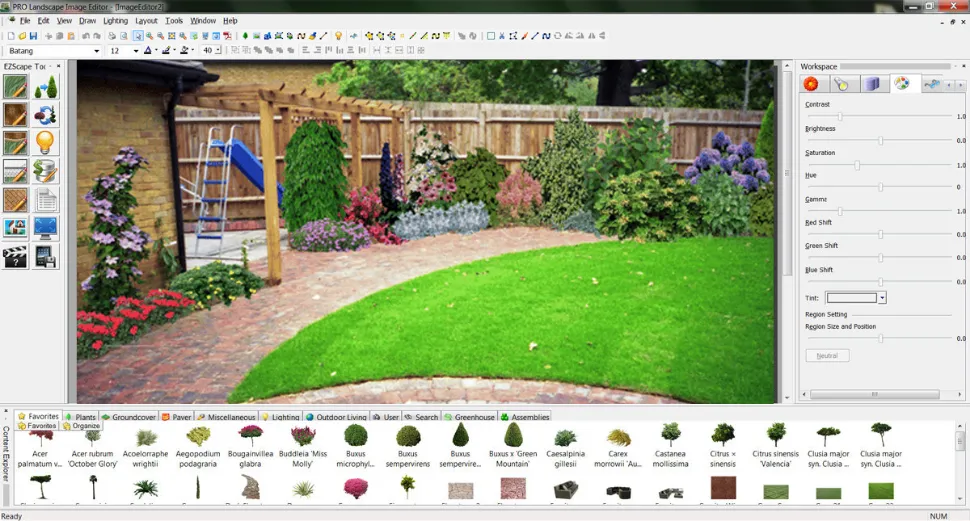Click the Neutral button

pyautogui.click(x=827, y=356)
